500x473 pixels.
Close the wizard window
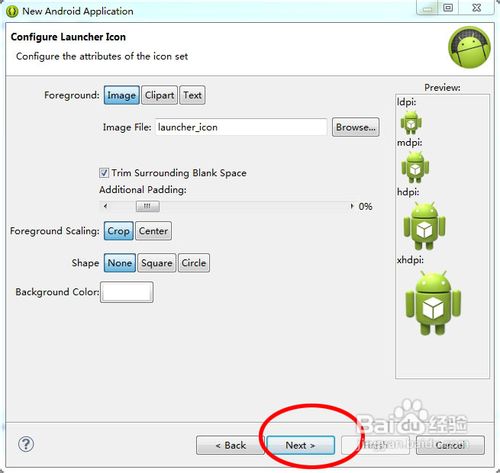coord(477,8)
